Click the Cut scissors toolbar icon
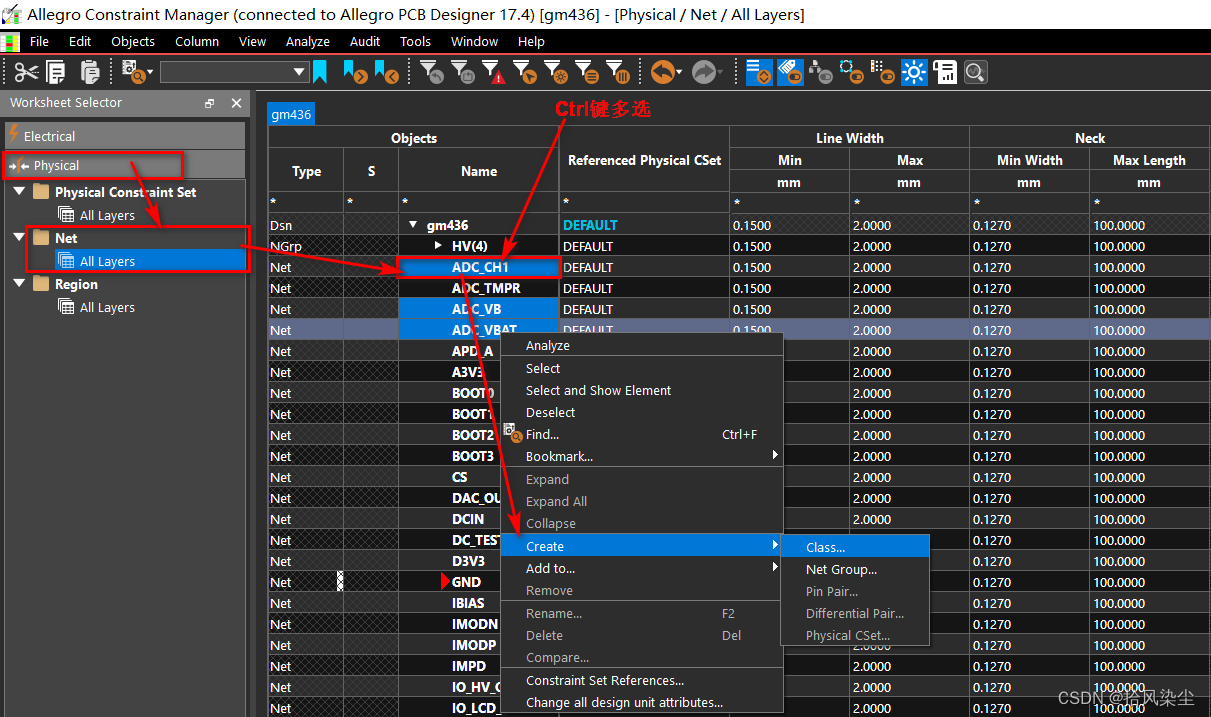The height and width of the screenshot is (717, 1211). point(27,72)
